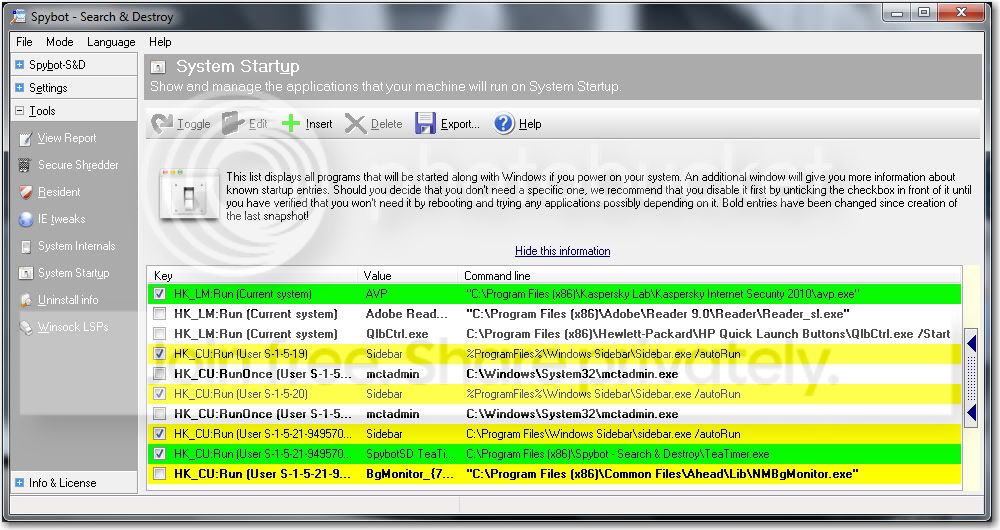Image resolution: width=1000 pixels, height=530 pixels.
Task: Disable the SpybotSD TeaTimer startup checkbox
Action: point(159,453)
